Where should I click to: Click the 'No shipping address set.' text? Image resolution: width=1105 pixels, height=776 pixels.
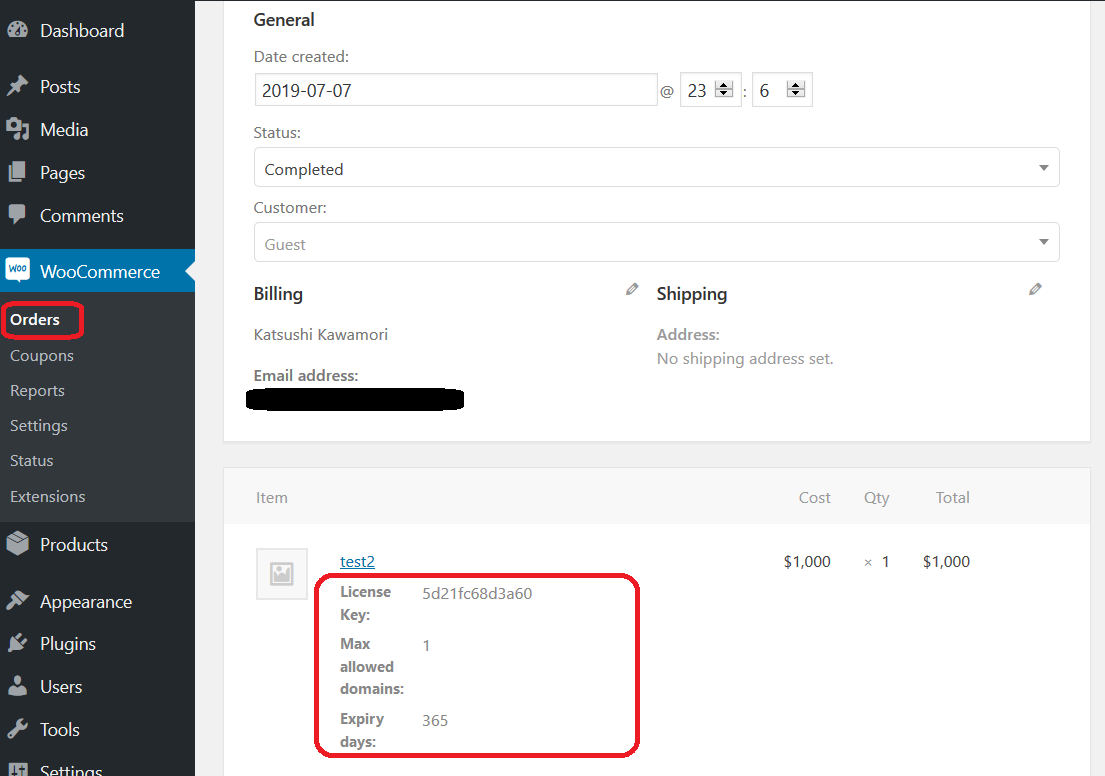[x=745, y=359]
